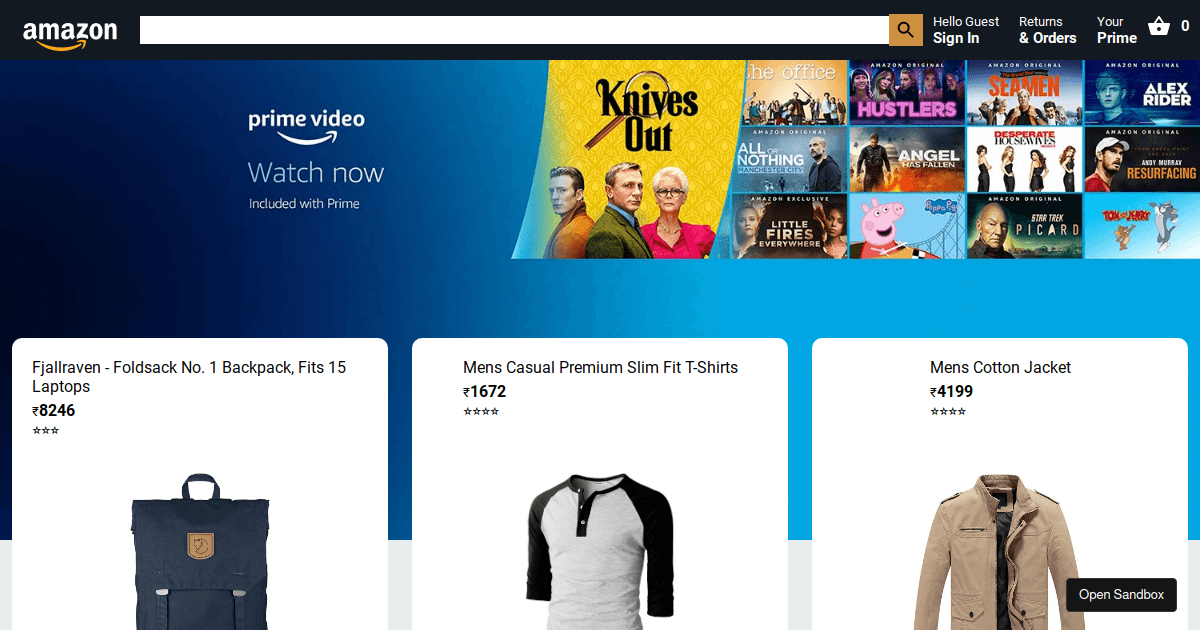Select the Peppa Pig thumbnail

pos(907,226)
